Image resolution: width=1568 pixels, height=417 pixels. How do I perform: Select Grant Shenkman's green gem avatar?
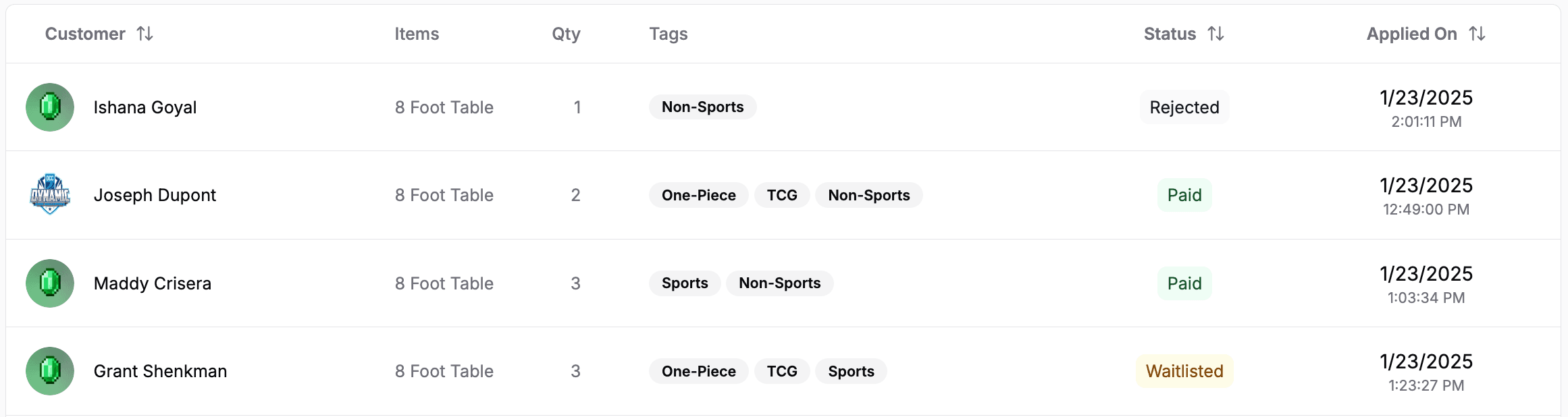pos(50,371)
